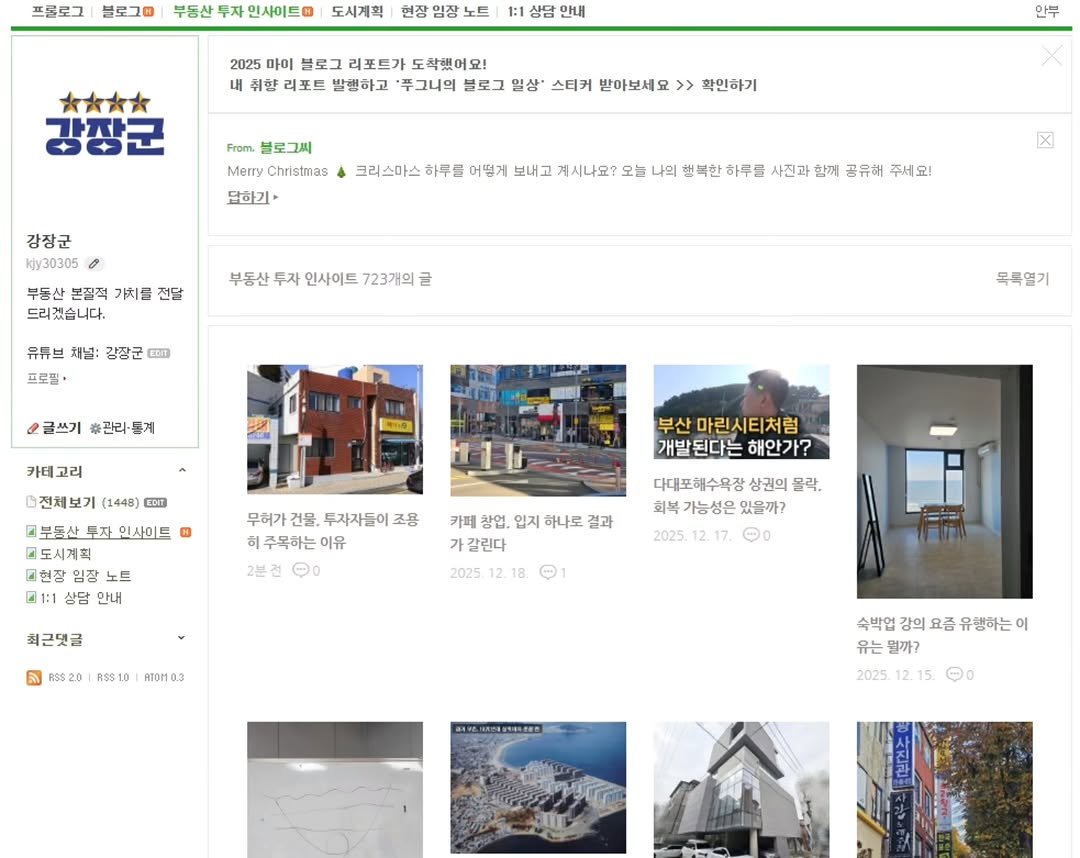This screenshot has height=858, width=1080.
Task: Close the 2025 마이 블로그 리포트 banner
Action: 1051,56
